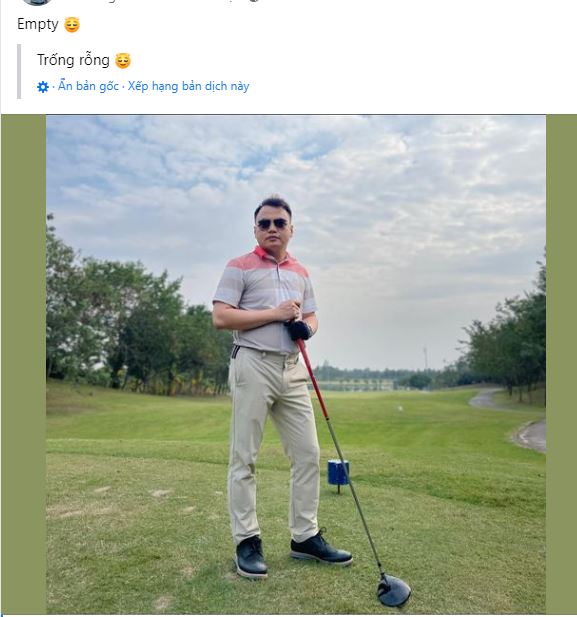This screenshot has height=617, width=577.
Task: Select the translated text "Trống rỗng"
Action: tap(73, 60)
